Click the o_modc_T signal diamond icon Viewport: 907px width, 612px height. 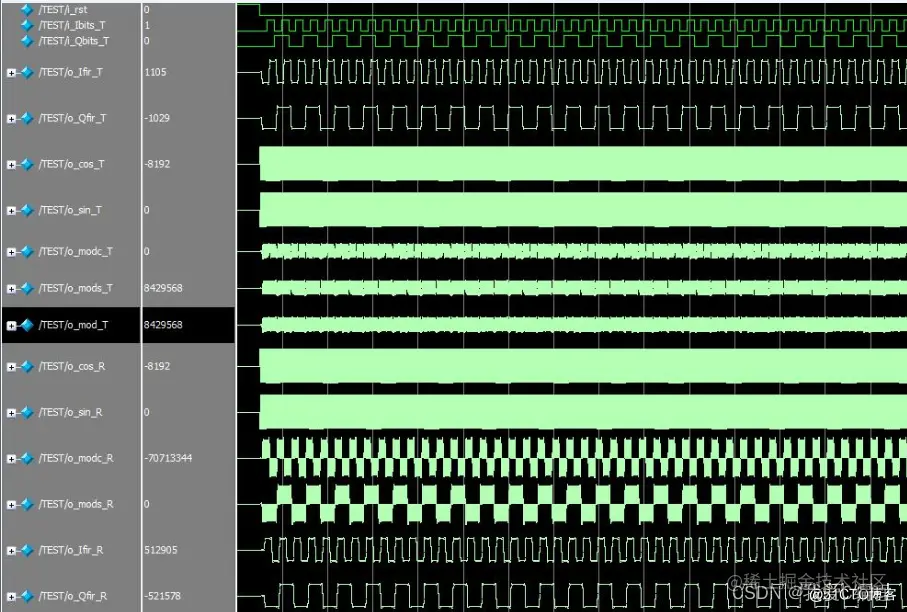point(27,252)
